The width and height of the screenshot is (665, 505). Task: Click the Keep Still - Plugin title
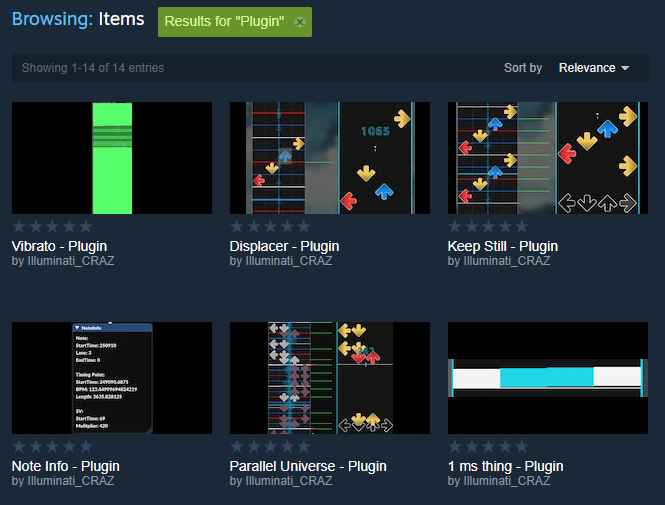click(503, 246)
